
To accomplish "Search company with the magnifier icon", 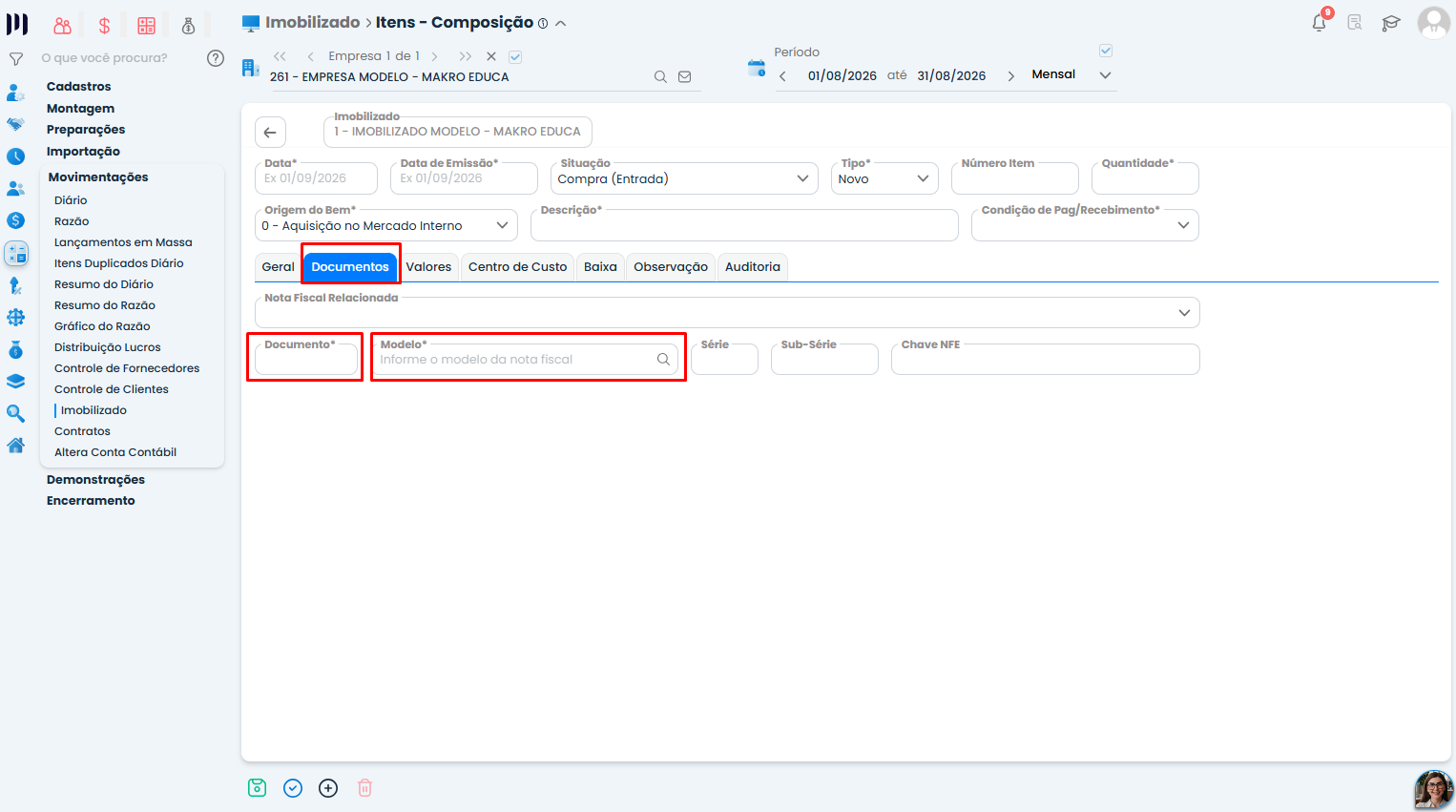I will [660, 77].
